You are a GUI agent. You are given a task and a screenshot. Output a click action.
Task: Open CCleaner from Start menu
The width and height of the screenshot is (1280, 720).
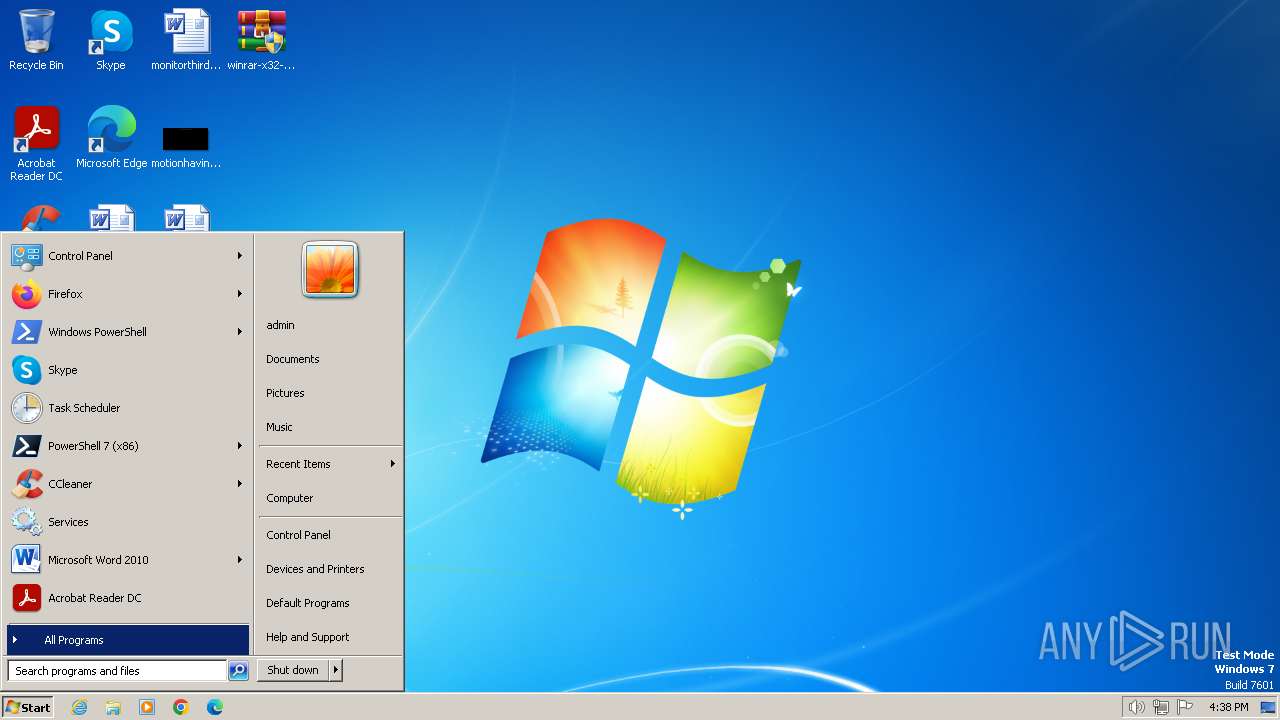[127, 484]
